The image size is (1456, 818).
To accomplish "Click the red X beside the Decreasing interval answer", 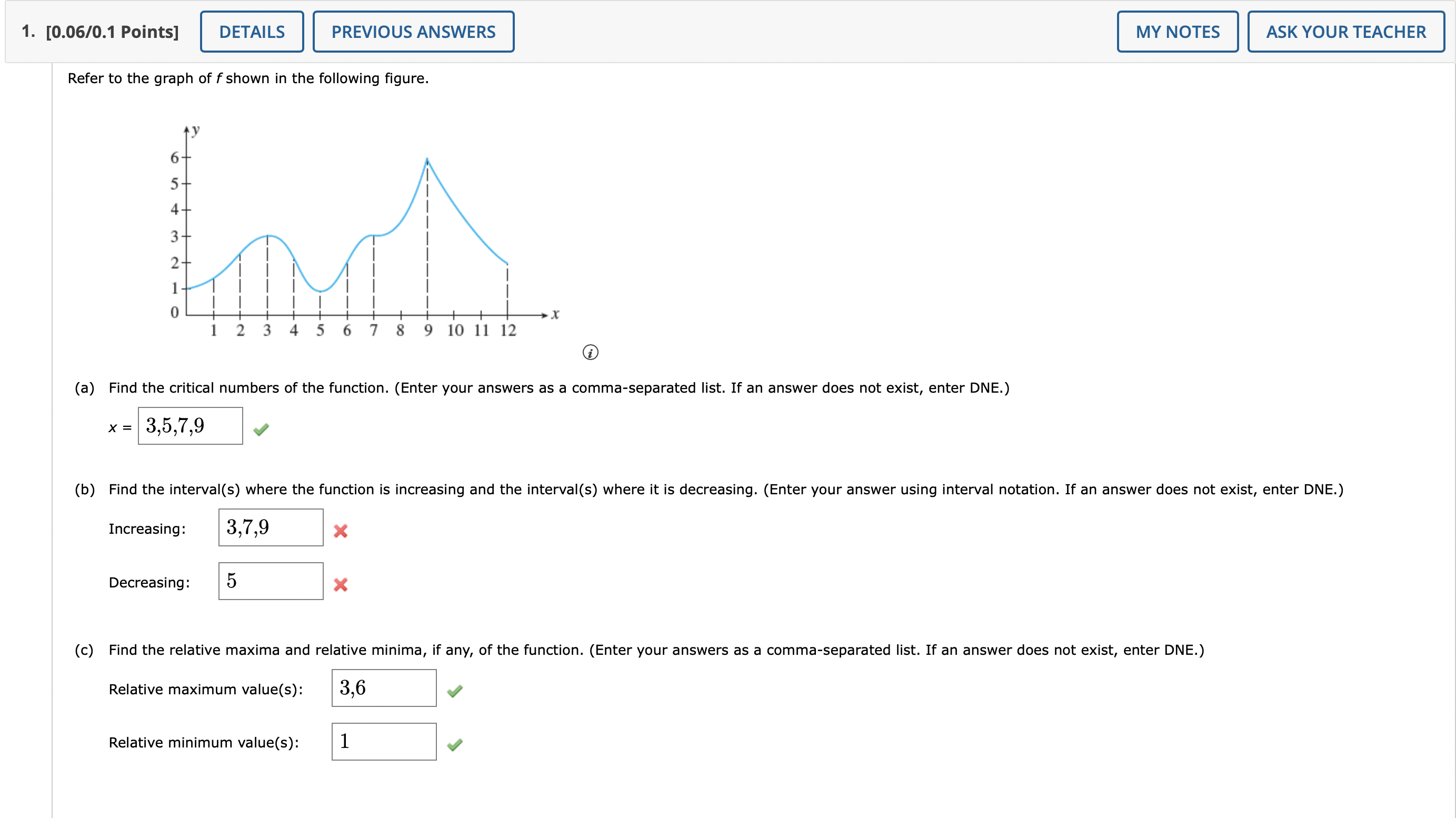I will coord(342,584).
